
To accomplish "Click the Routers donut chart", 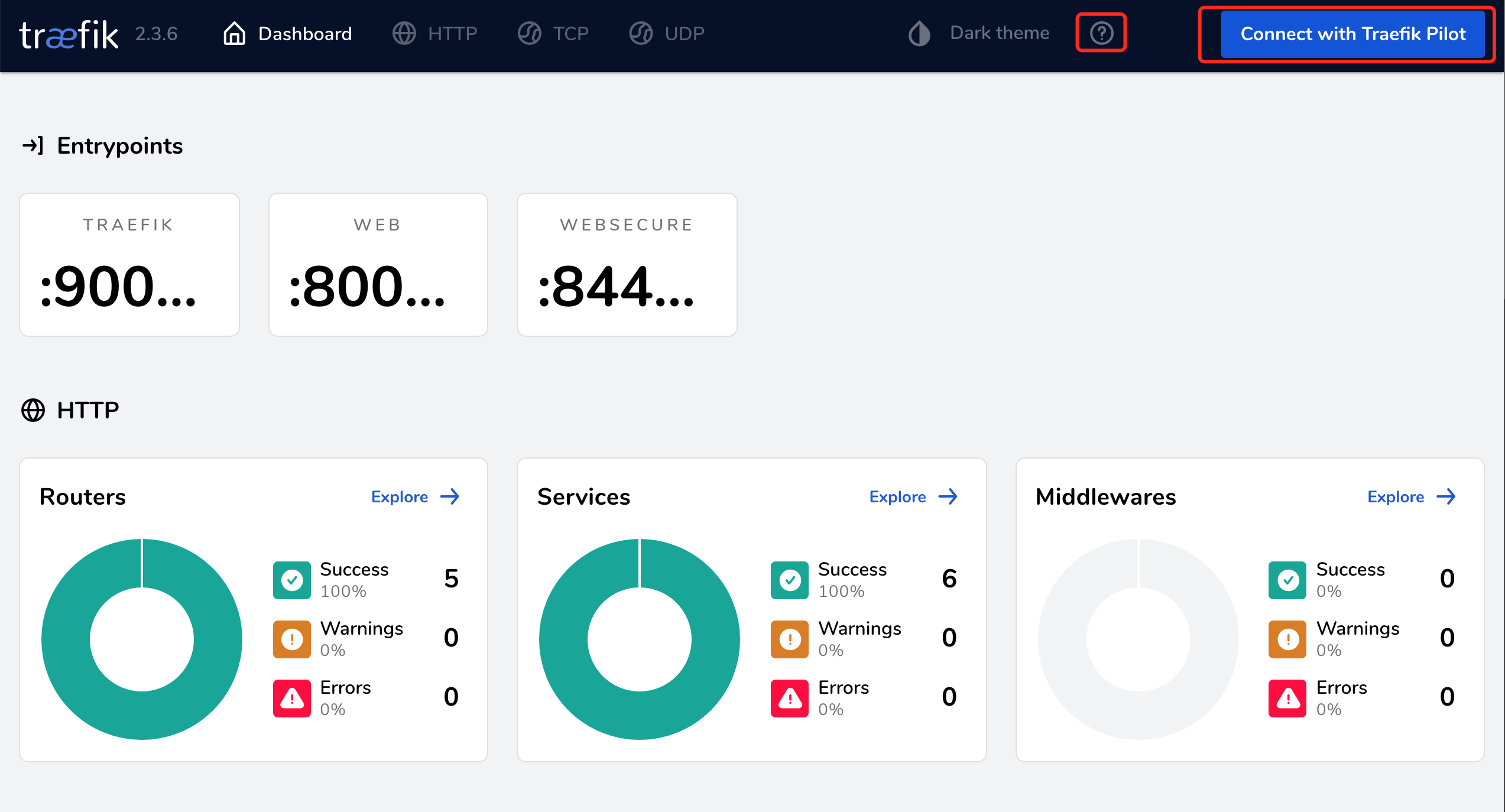I will [x=142, y=639].
